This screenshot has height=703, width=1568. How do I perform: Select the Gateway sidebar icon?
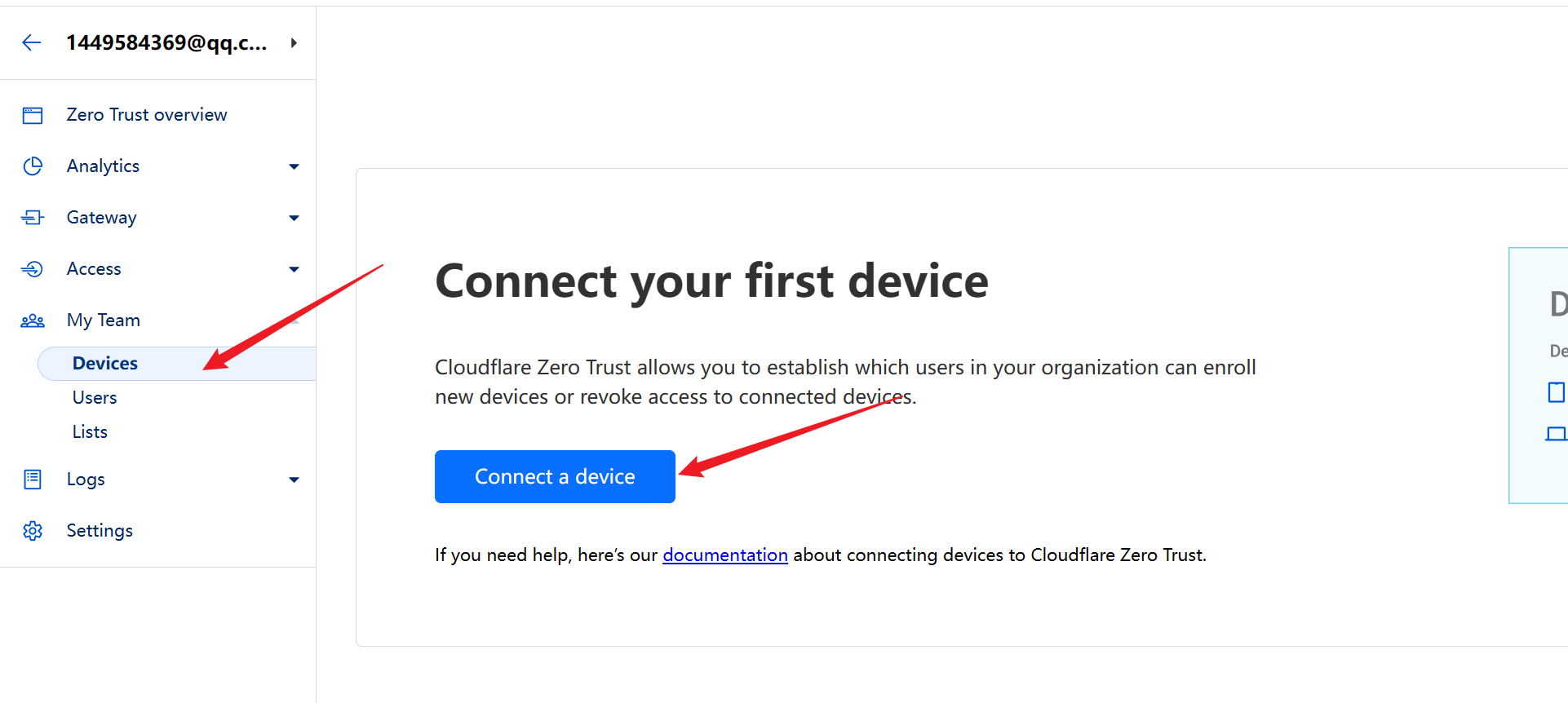(32, 217)
